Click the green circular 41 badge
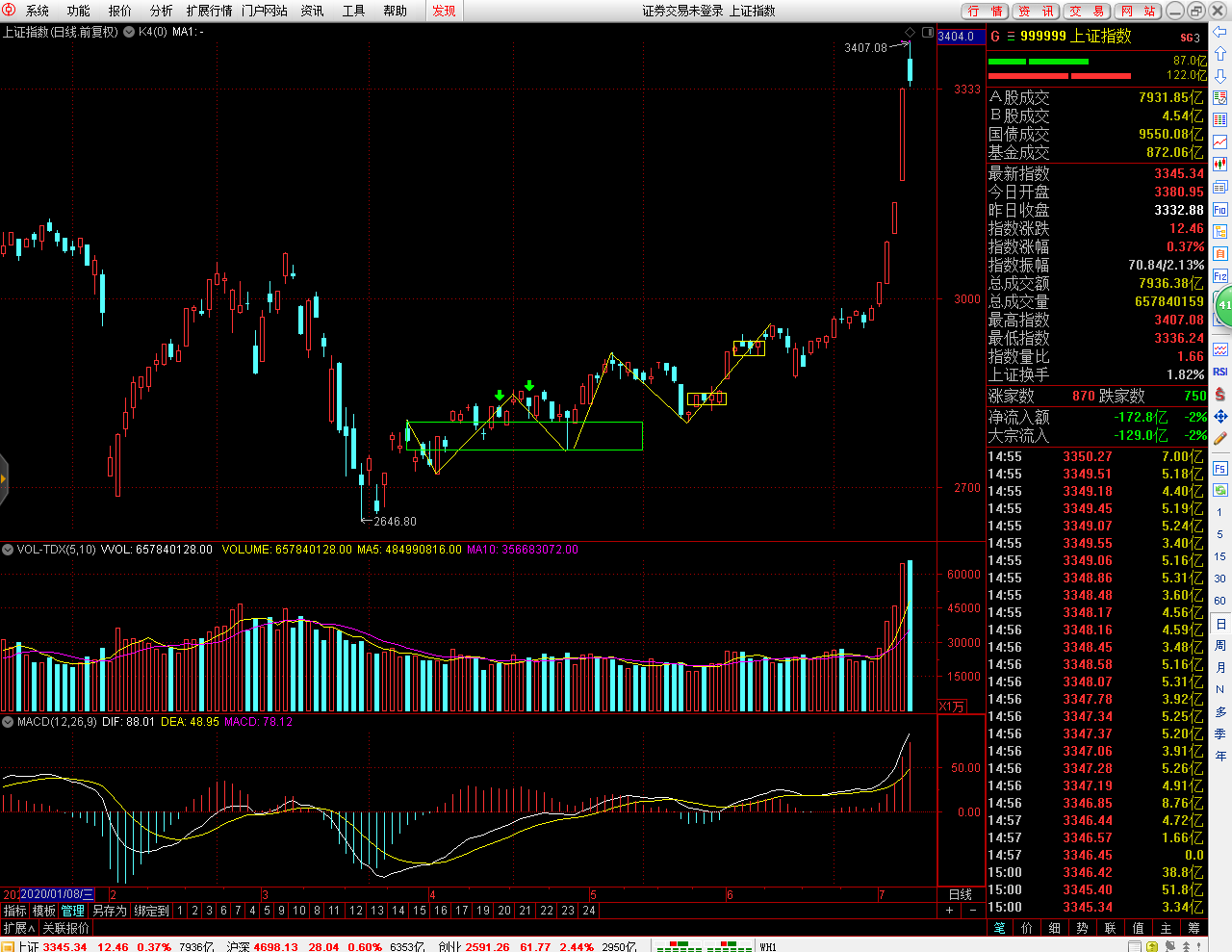This screenshot has height=952, width=1232. [1223, 305]
